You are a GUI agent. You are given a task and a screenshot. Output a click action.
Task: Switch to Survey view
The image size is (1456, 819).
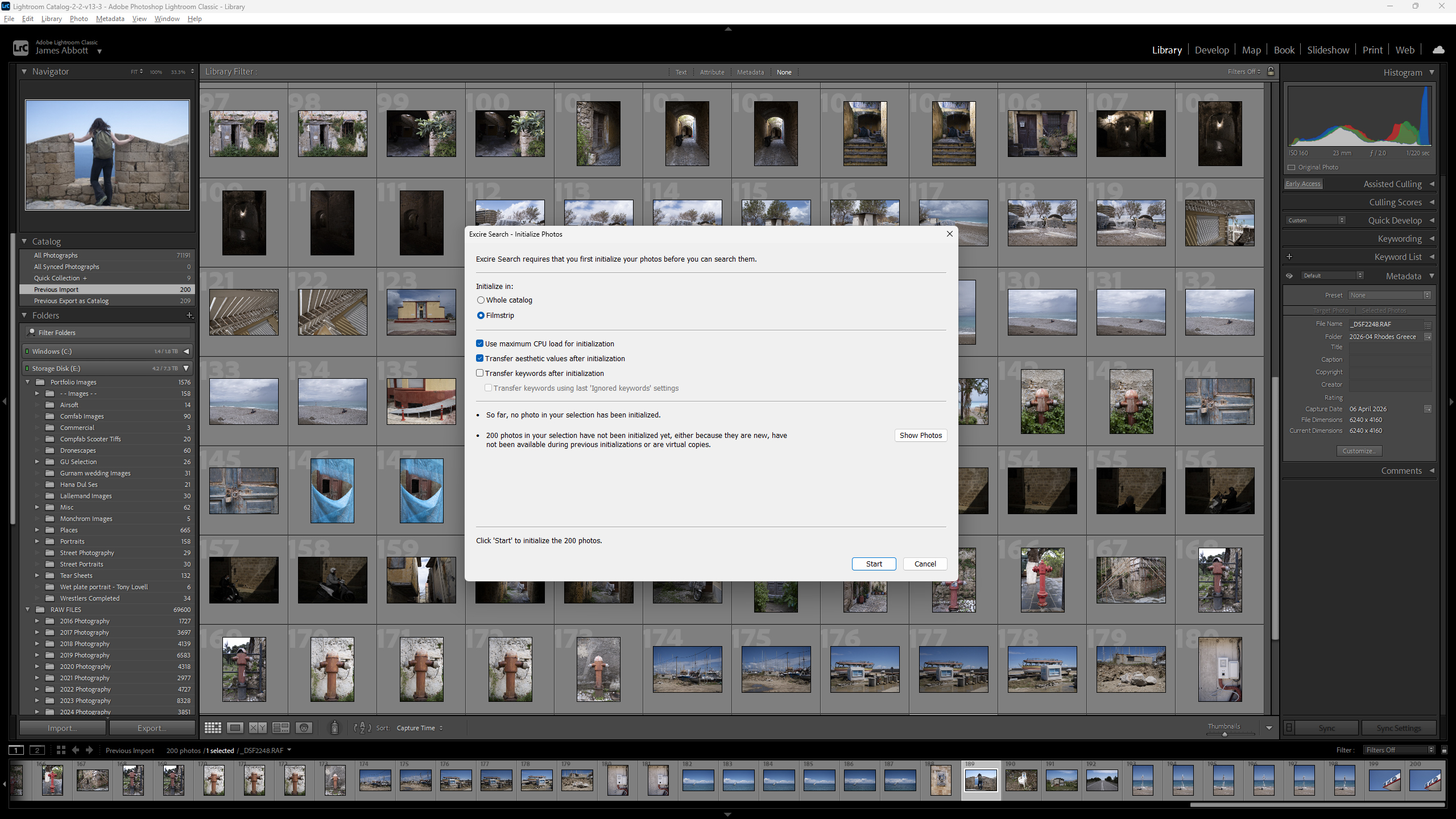[x=280, y=727]
